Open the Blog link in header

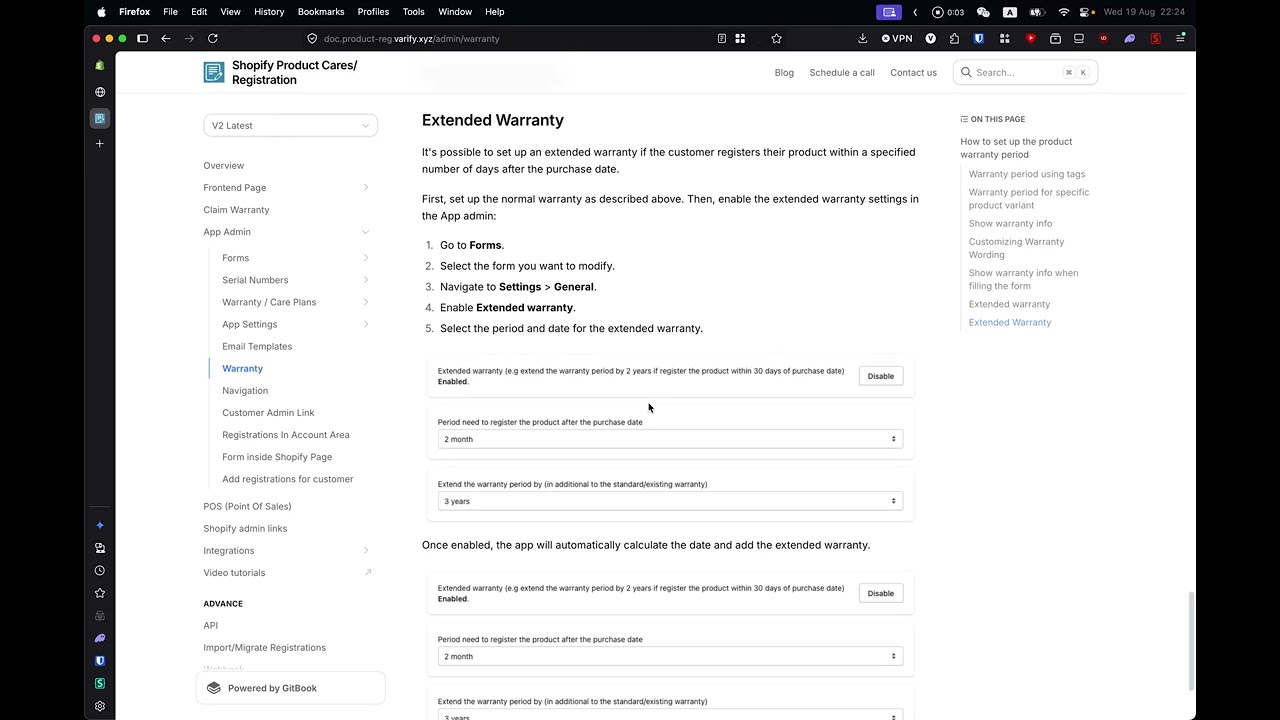click(x=784, y=72)
